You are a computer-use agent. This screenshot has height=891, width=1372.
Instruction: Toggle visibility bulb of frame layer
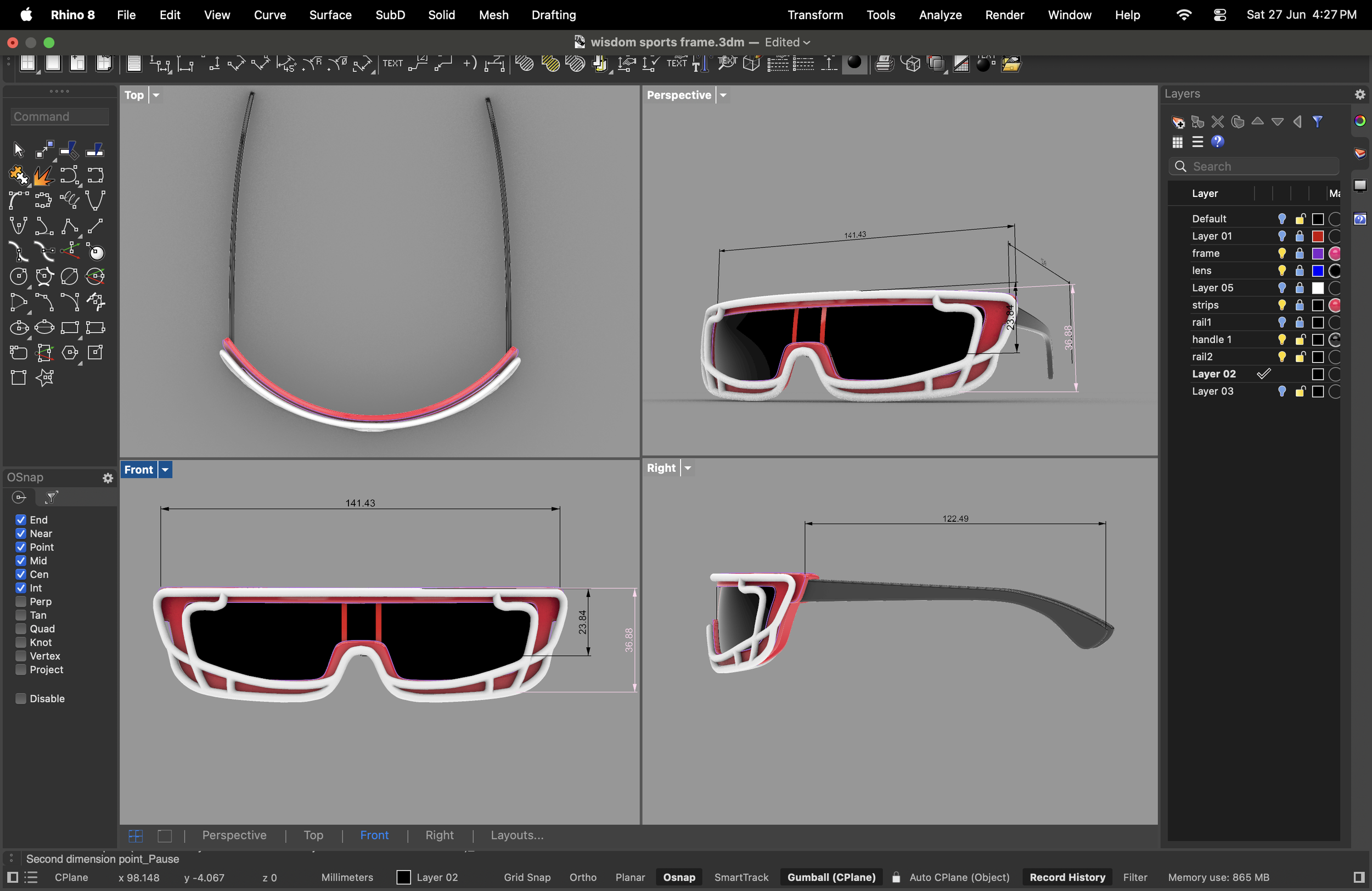pyautogui.click(x=1282, y=253)
